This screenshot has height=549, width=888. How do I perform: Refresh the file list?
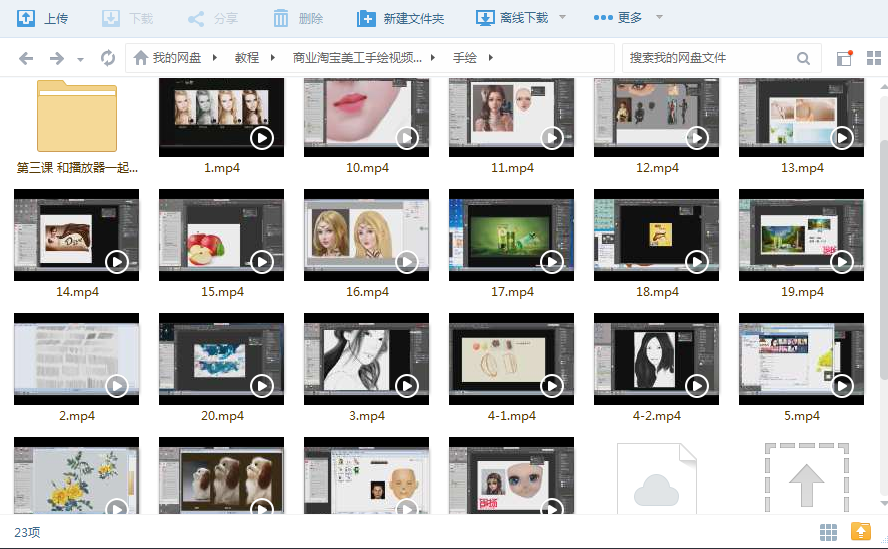[x=108, y=58]
